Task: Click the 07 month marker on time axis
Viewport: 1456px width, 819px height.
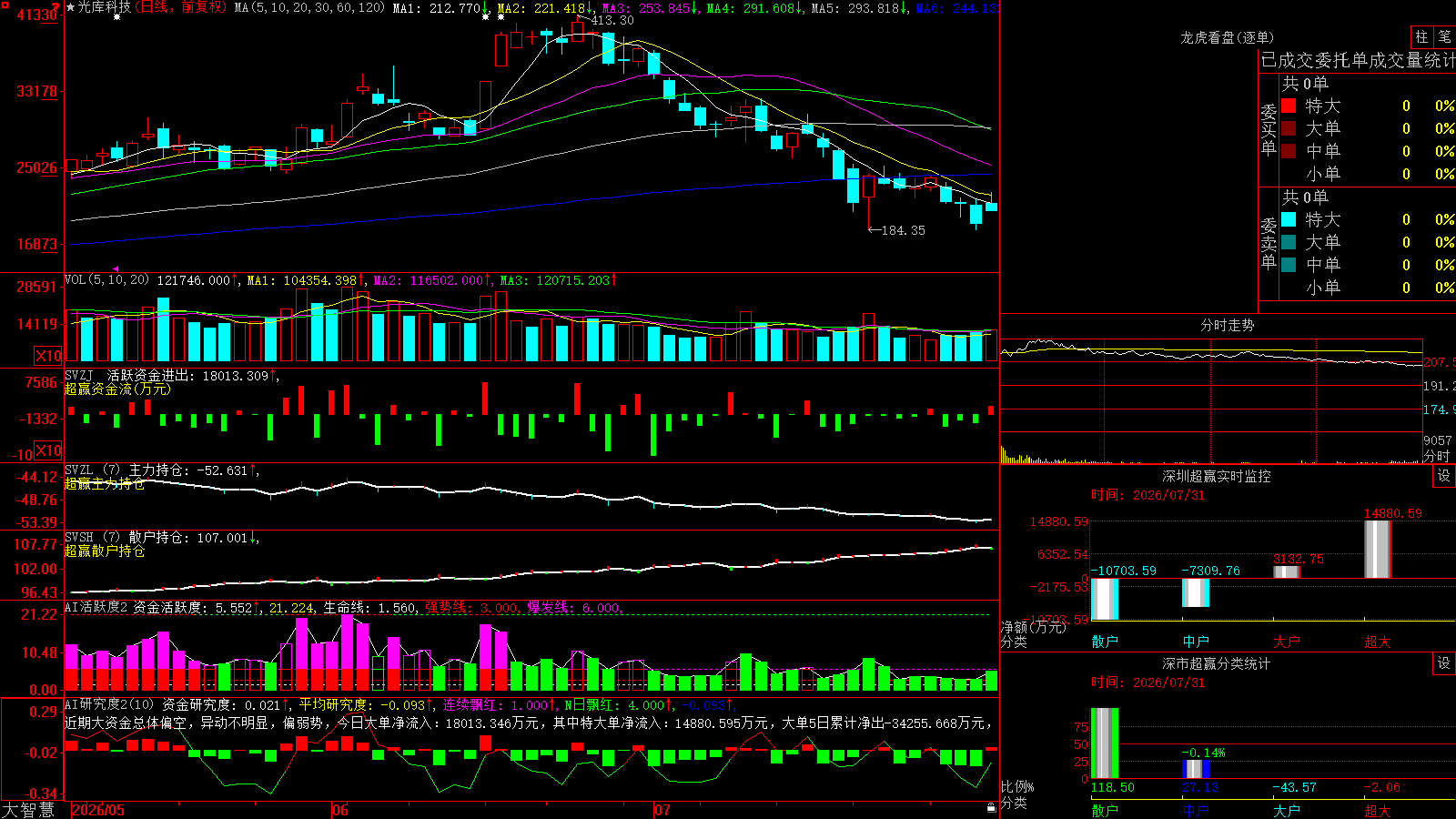Action: coord(662,810)
